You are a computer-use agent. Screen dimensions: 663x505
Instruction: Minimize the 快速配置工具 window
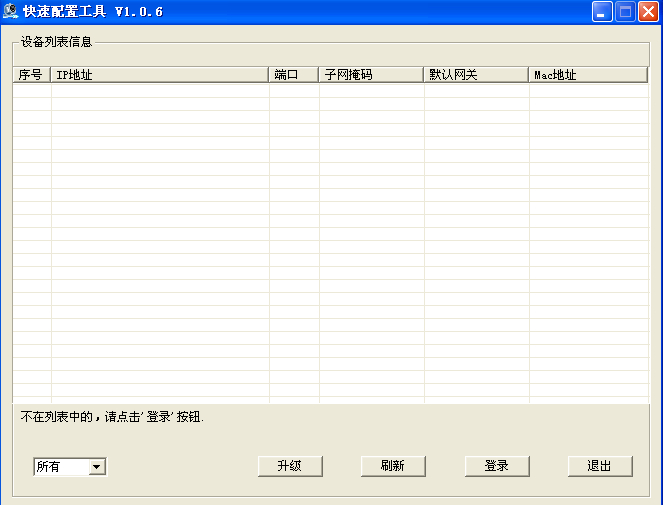tap(602, 11)
